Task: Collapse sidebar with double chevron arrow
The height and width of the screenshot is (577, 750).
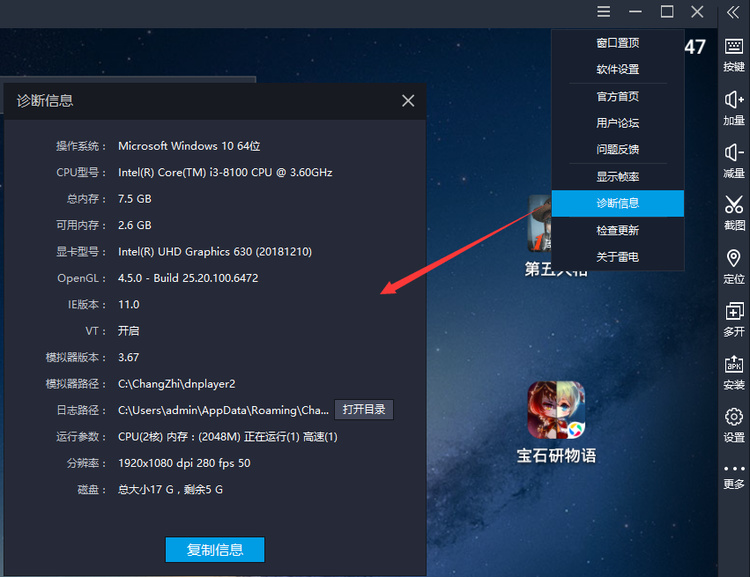Action: [733, 12]
